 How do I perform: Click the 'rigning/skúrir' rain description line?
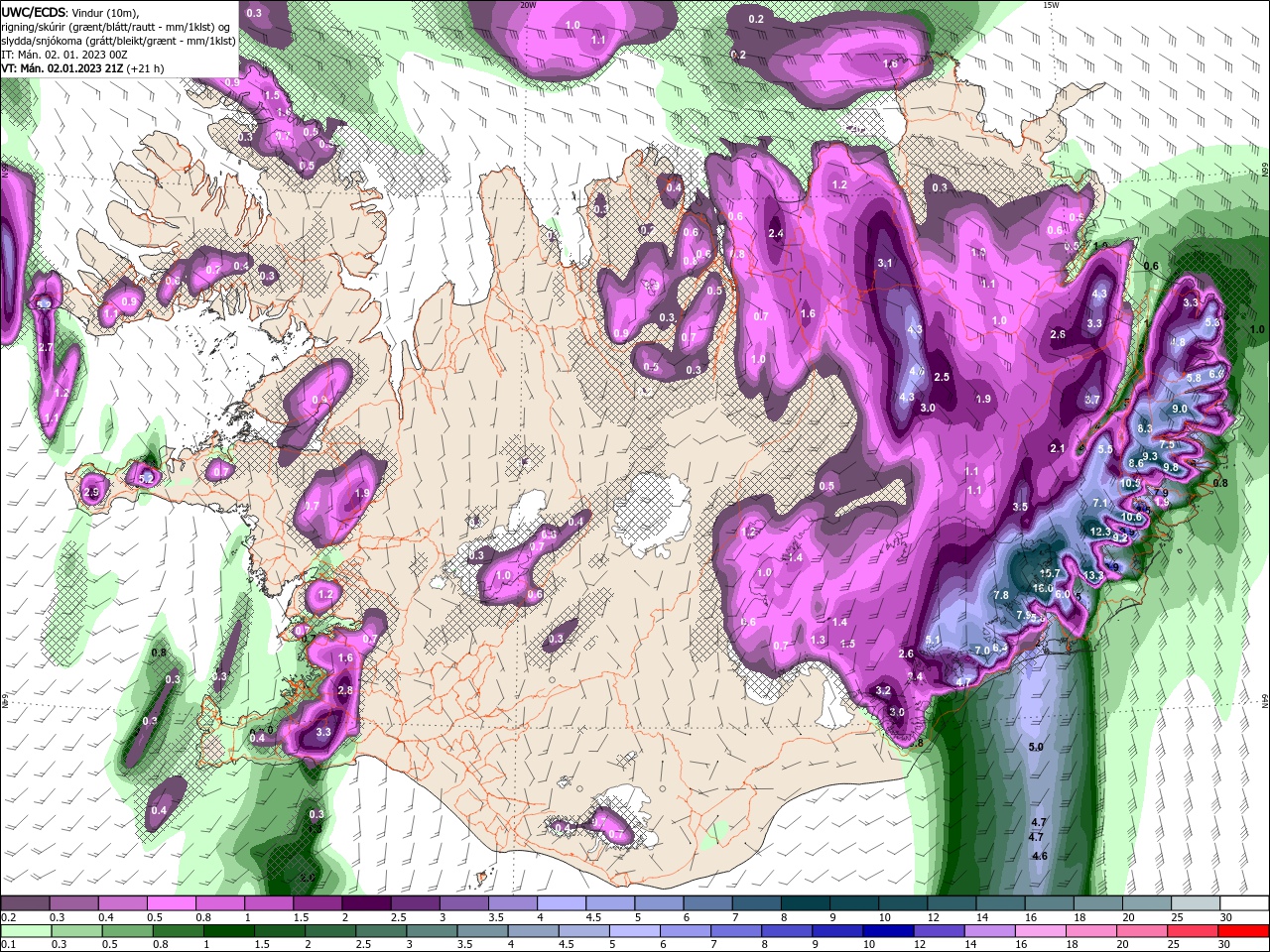114,27
